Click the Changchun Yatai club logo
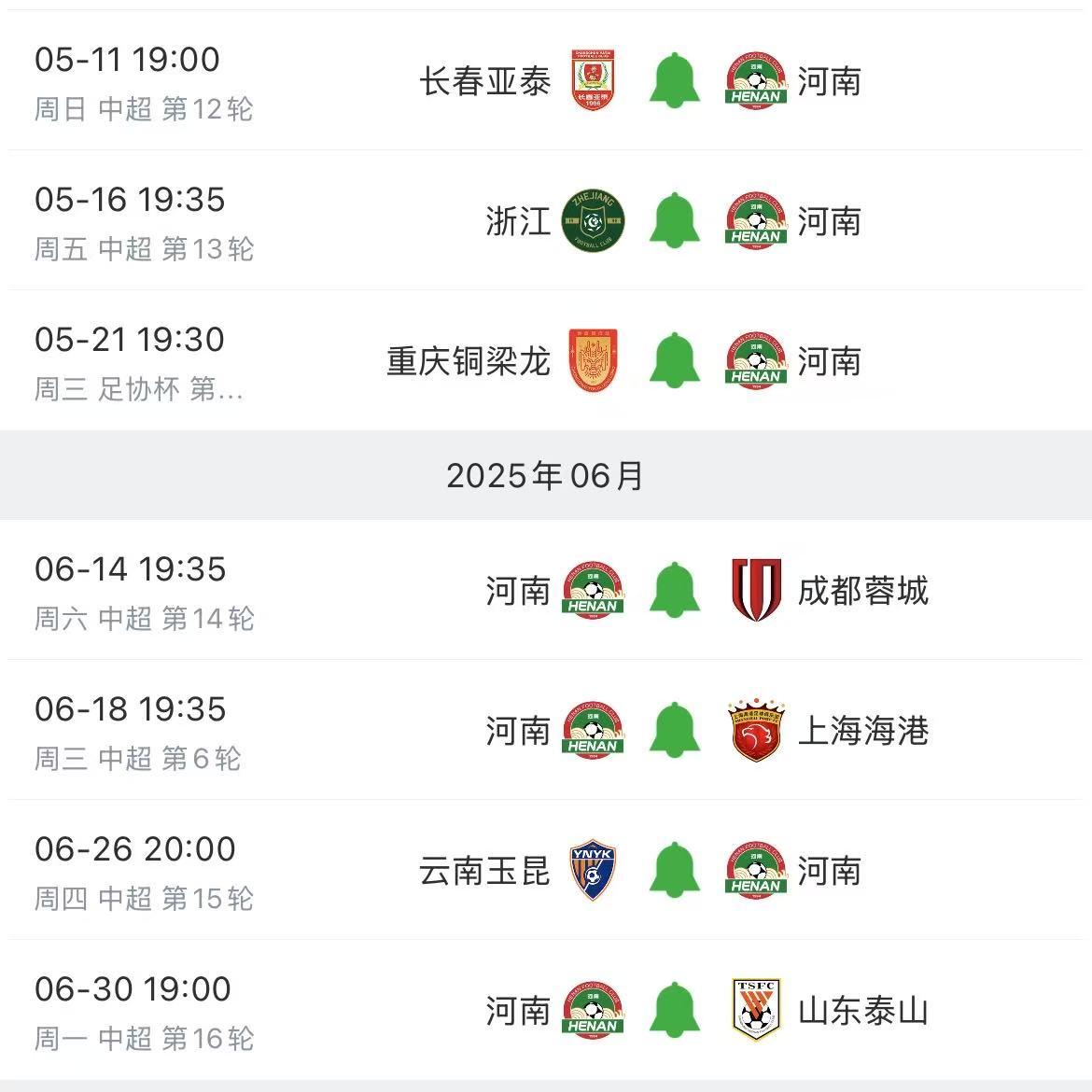1092x1092 pixels. click(x=595, y=81)
